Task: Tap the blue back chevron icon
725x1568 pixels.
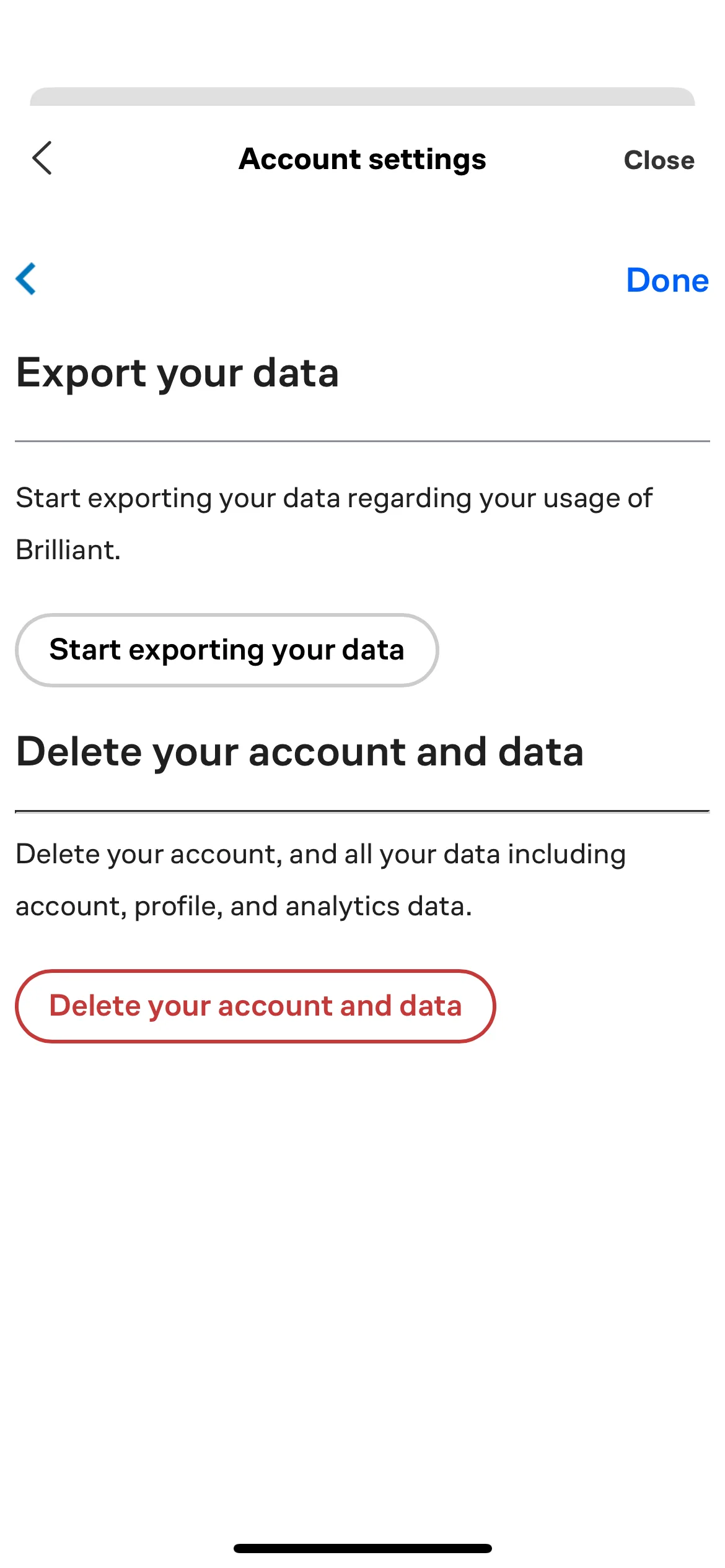Action: [x=26, y=279]
